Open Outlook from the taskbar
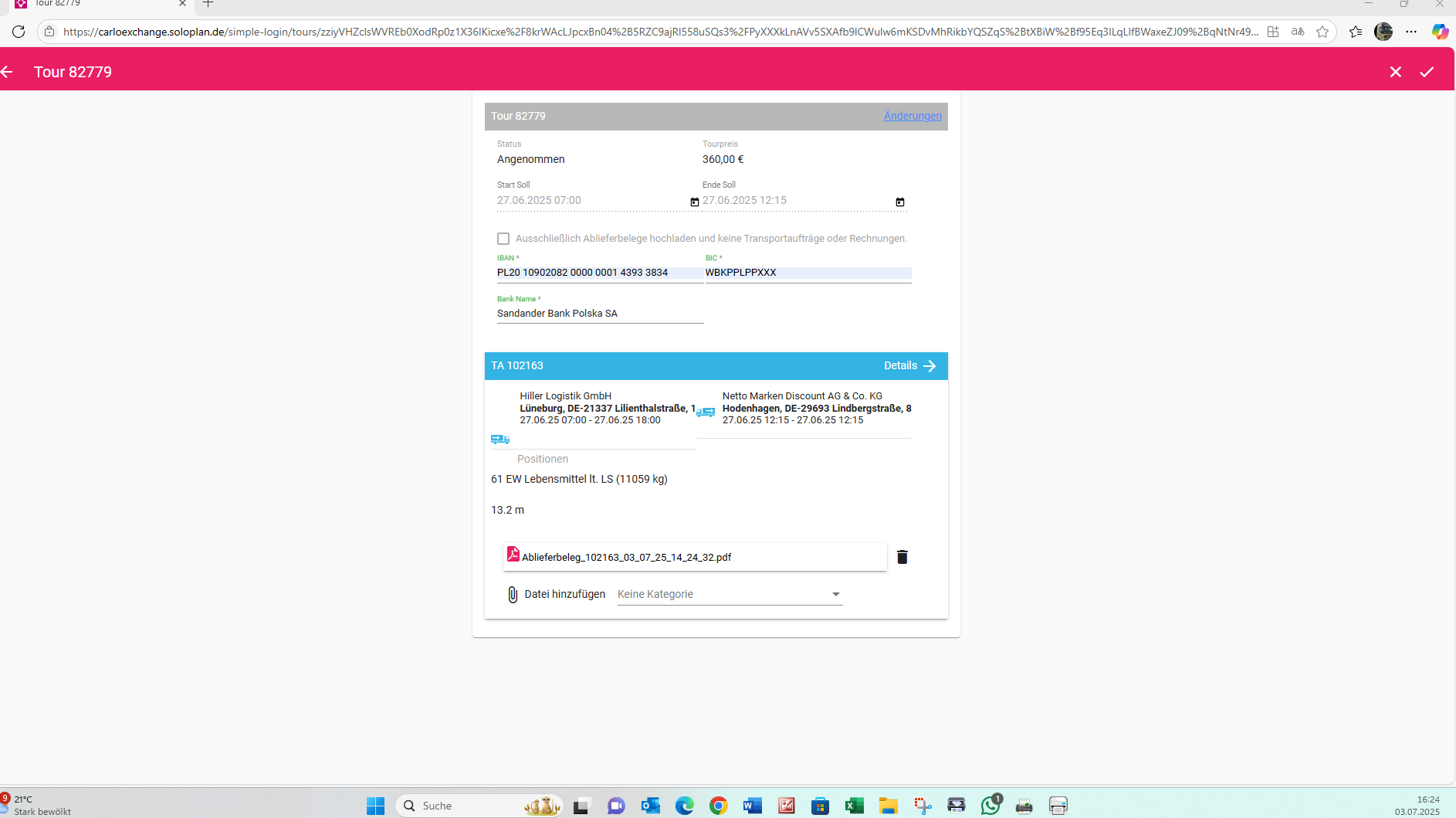Viewport: 1456px width, 818px height. pyautogui.click(x=651, y=806)
